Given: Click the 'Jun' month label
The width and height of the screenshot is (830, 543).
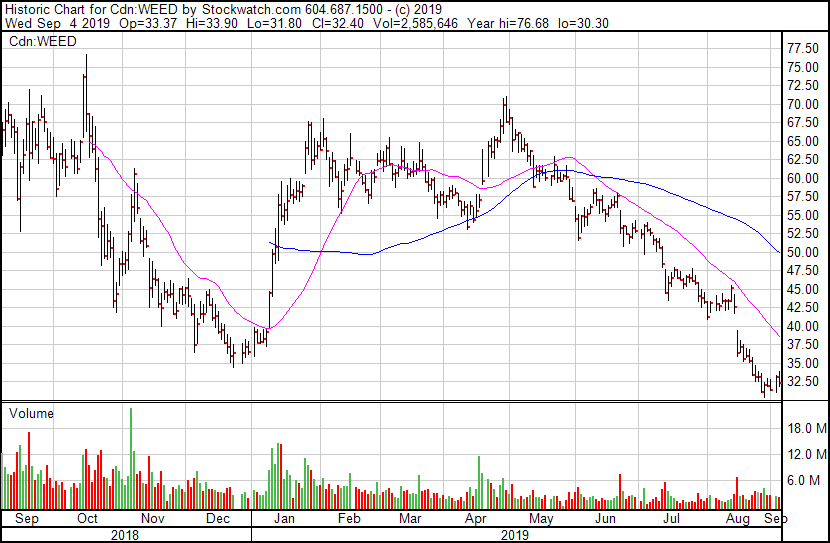Looking at the screenshot, I should coord(605,518).
